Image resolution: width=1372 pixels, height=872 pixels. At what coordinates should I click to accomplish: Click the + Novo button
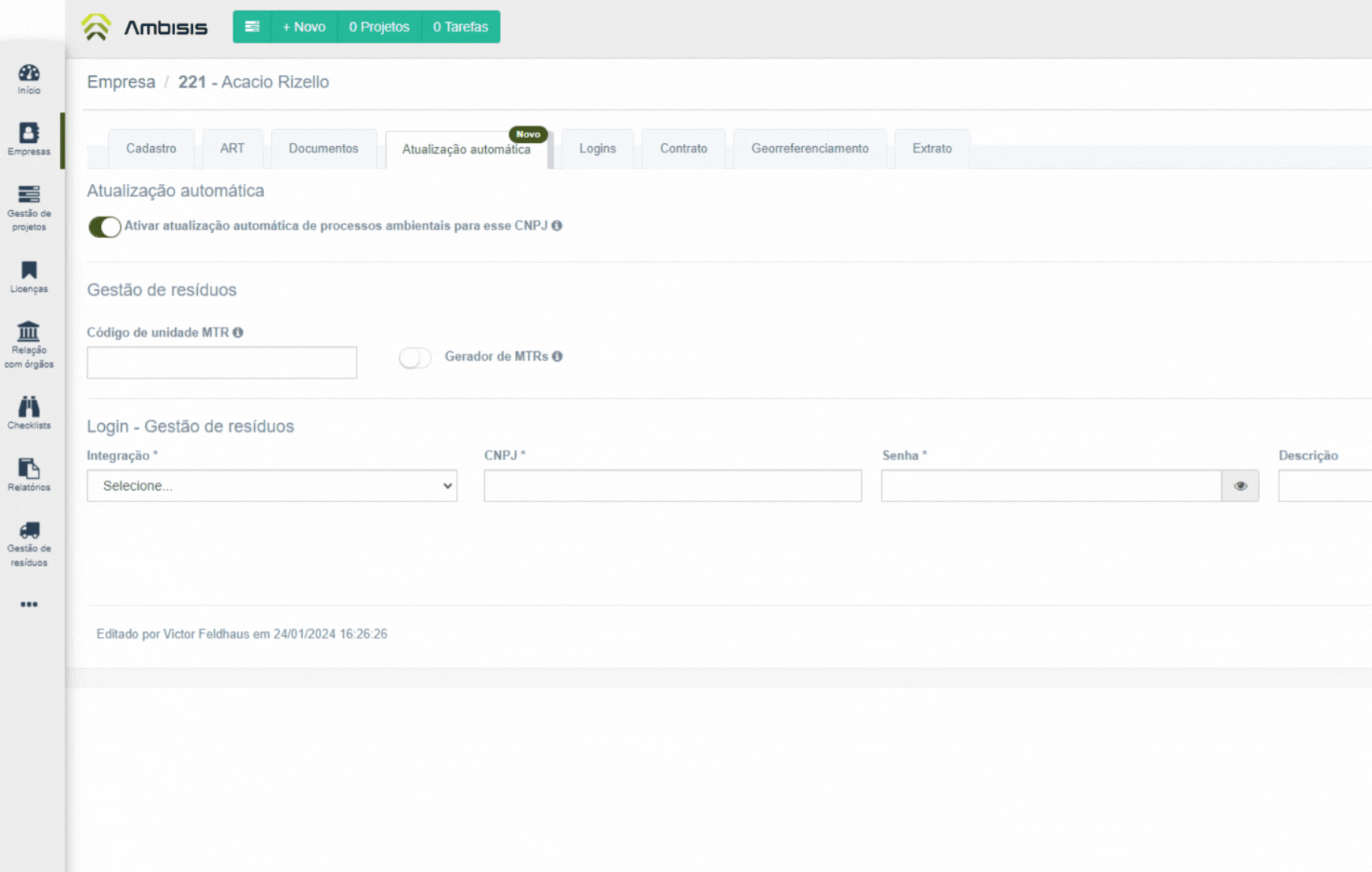(x=304, y=27)
